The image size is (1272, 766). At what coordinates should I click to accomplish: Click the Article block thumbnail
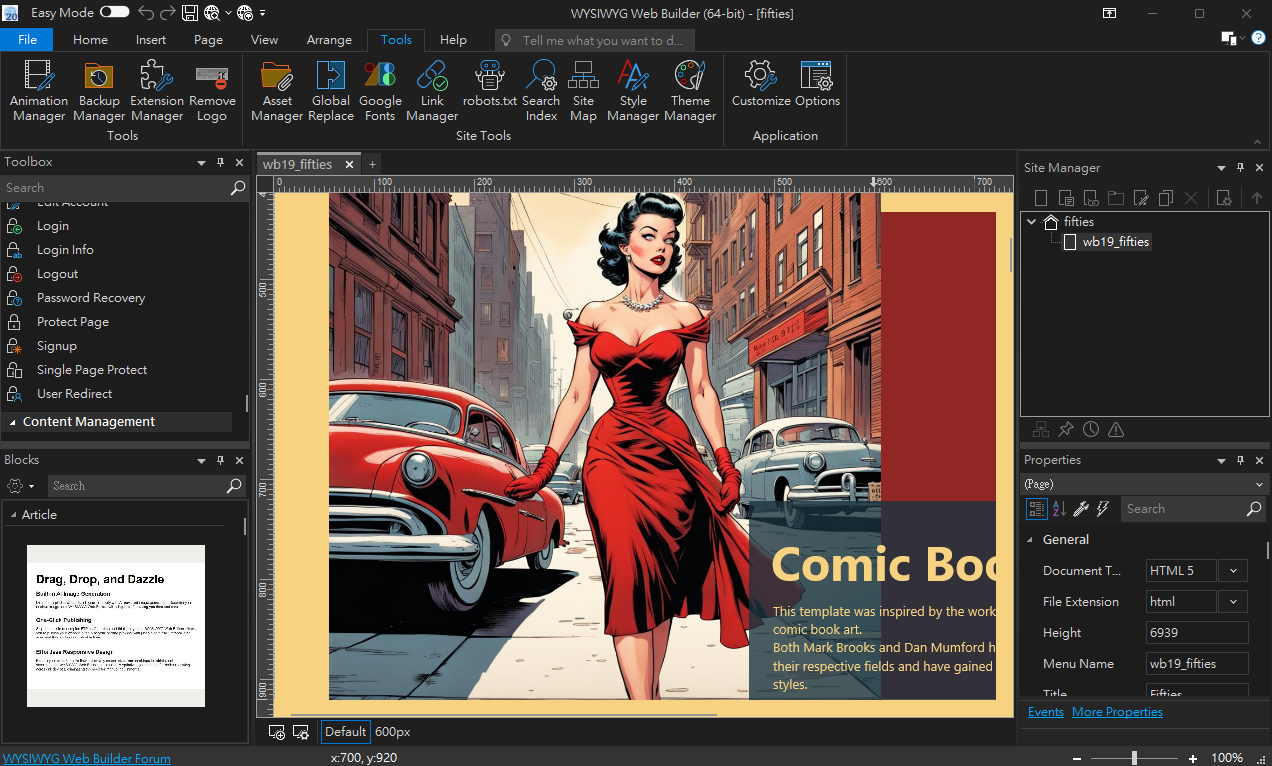coord(116,626)
